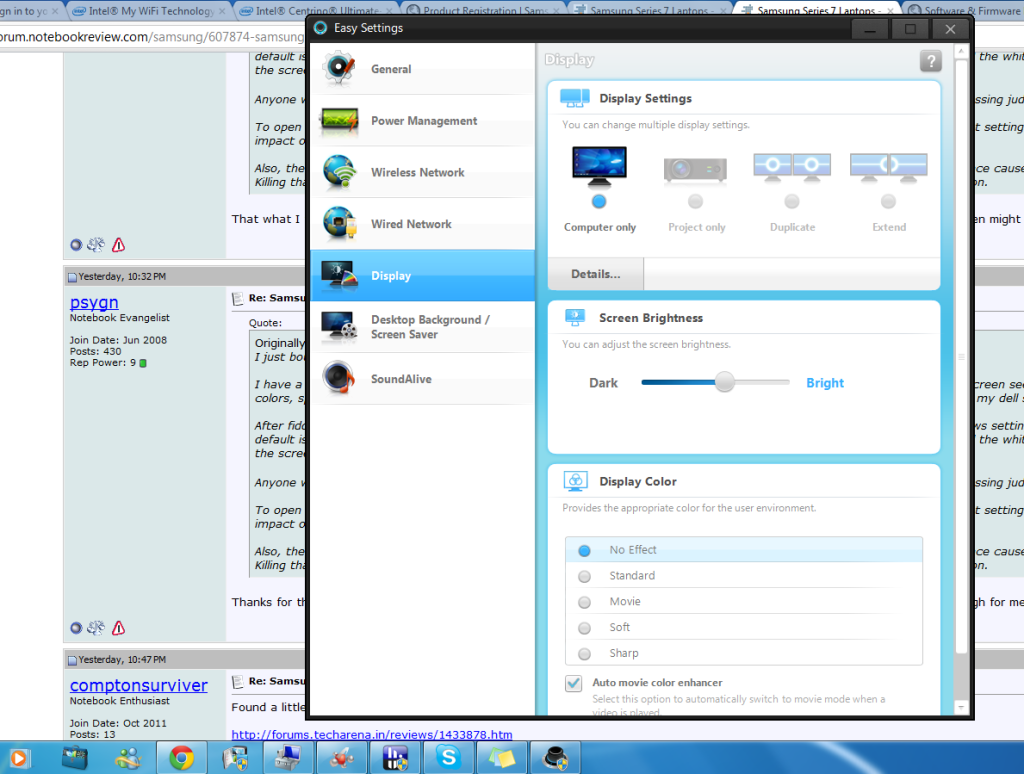The height and width of the screenshot is (774, 1024).
Task: Switch to Software & Firmware browser tab
Action: [x=965, y=10]
